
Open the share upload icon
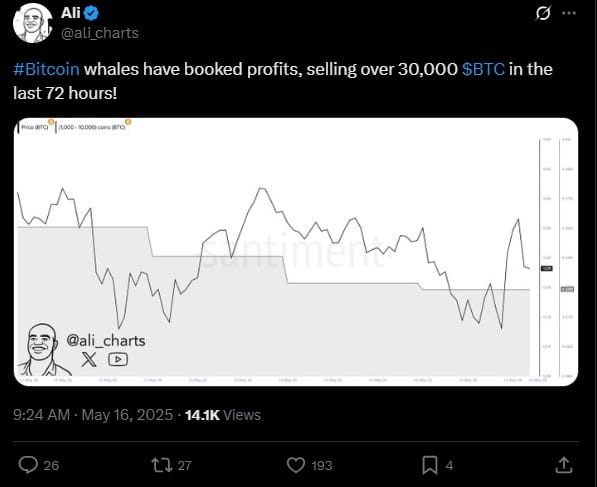pos(564,465)
